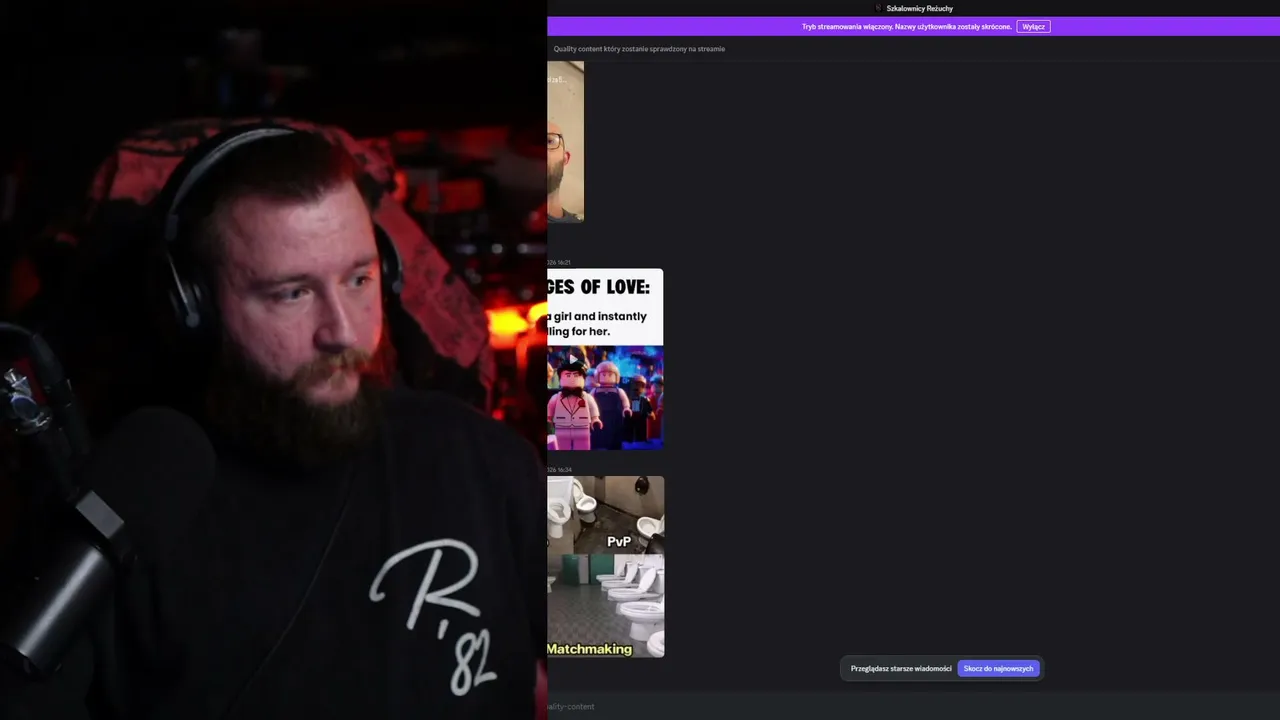The image size is (1280, 720).
Task: Click the 16:34 message timestamp
Action: (x=559, y=470)
